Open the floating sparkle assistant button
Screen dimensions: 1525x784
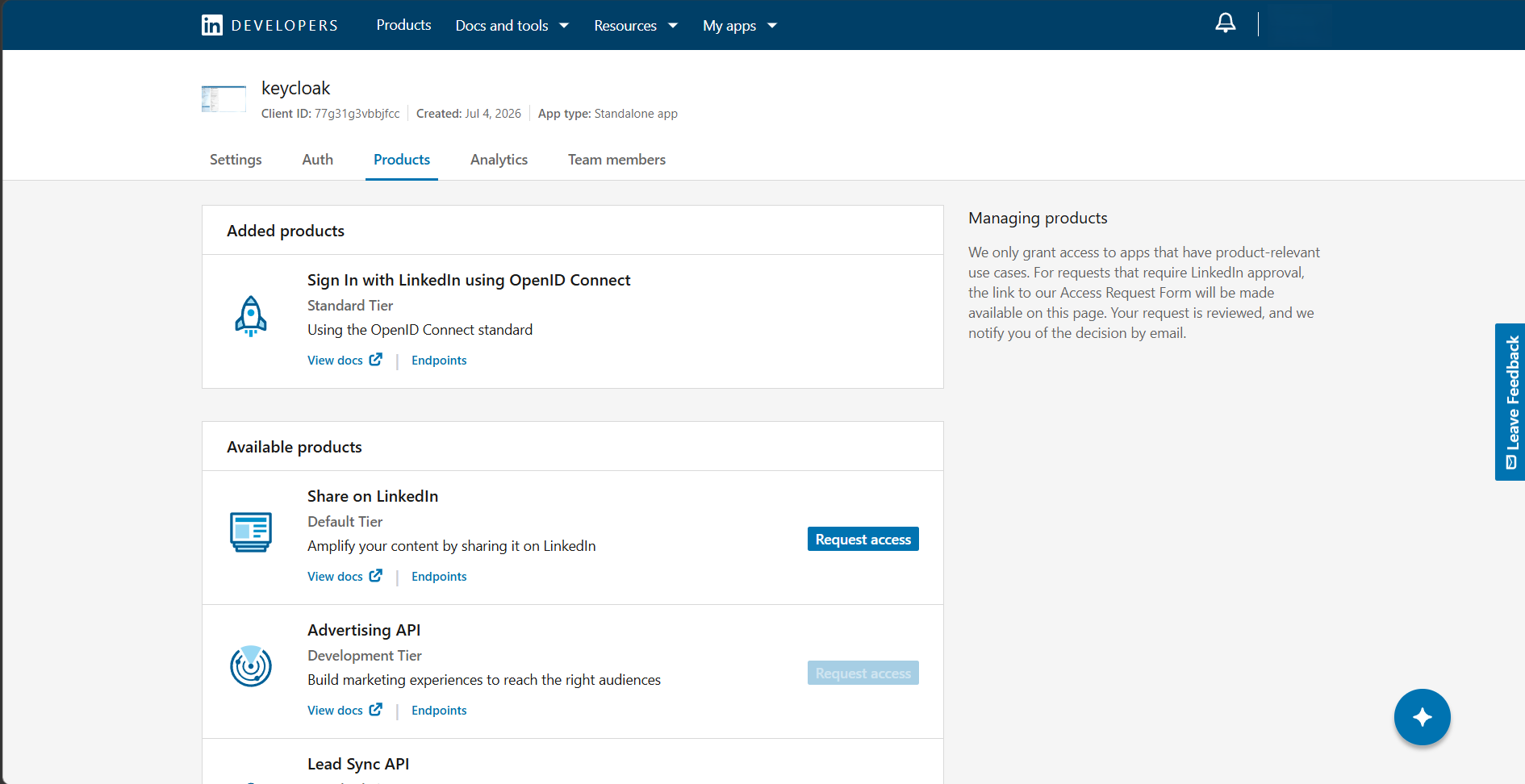pos(1422,717)
